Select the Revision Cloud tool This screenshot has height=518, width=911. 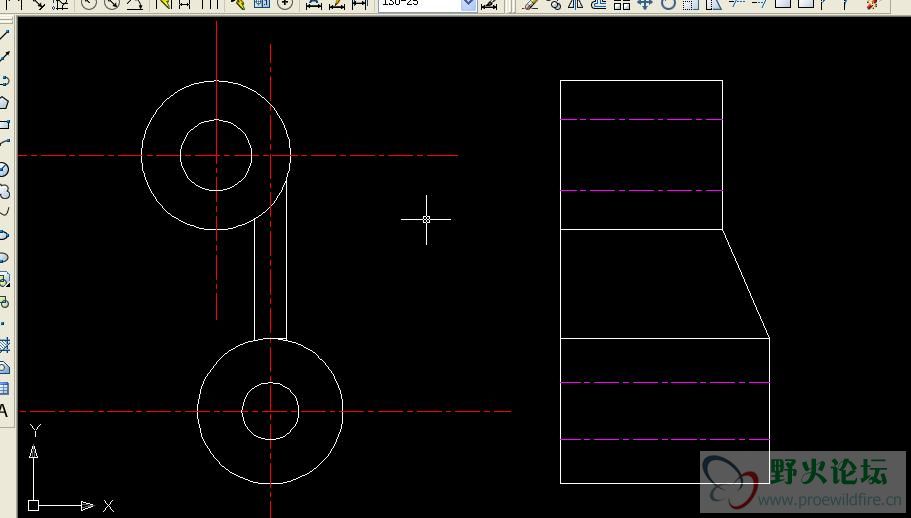pos(5,191)
